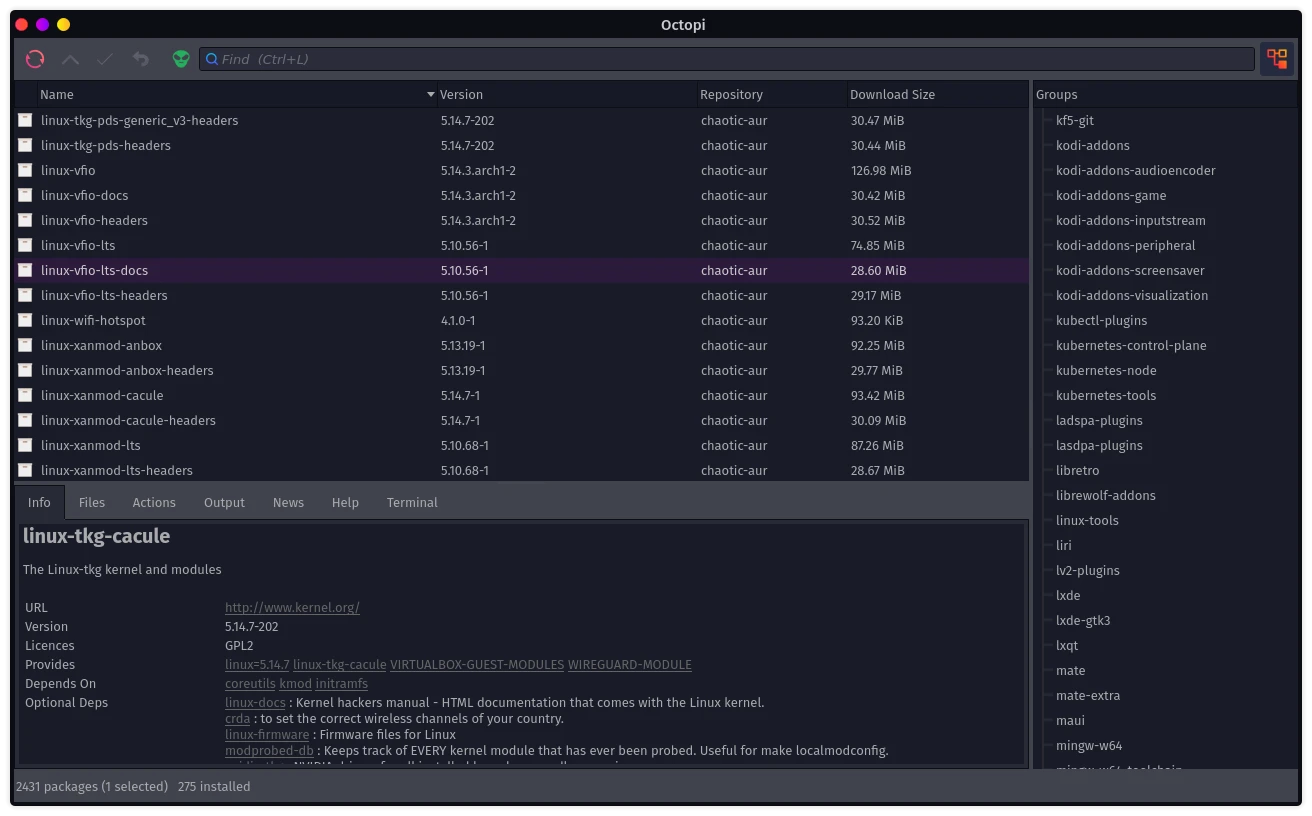Toggle the green alien AUR icon
Image resolution: width=1312 pixels, height=816 pixels.
pos(180,59)
